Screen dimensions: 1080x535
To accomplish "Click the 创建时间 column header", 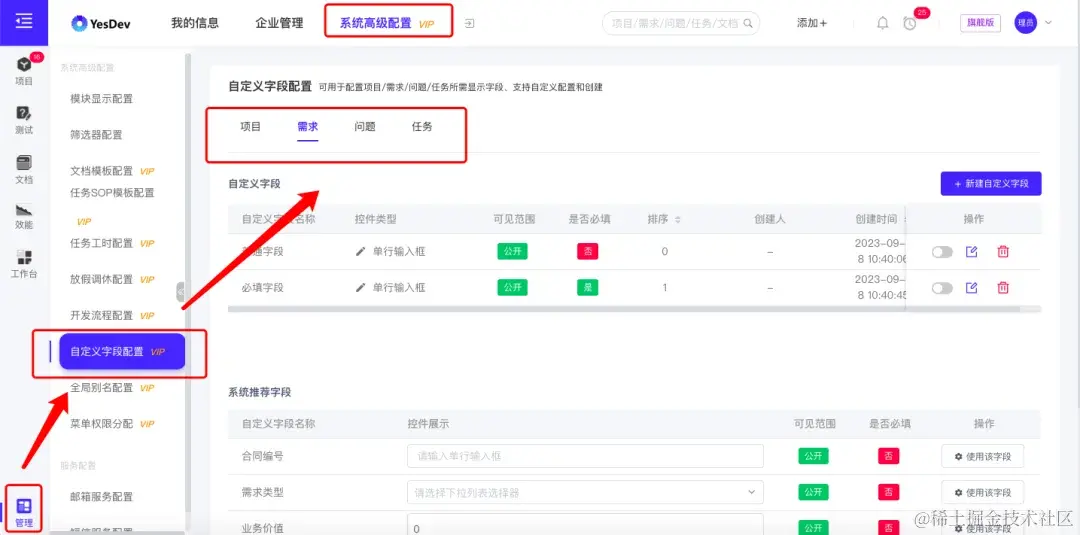I will click(876, 219).
